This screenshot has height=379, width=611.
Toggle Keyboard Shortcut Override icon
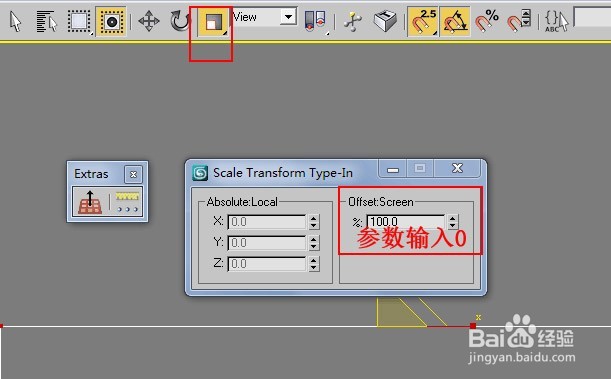tap(385, 21)
